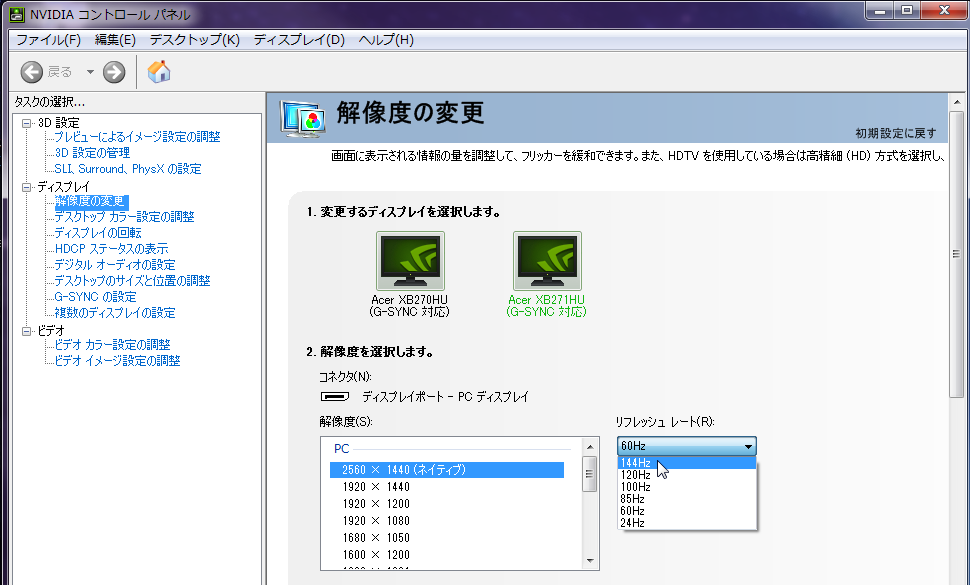
Task: Open ビデオ イメージ設定の調整
Action: pyautogui.click(x=117, y=361)
